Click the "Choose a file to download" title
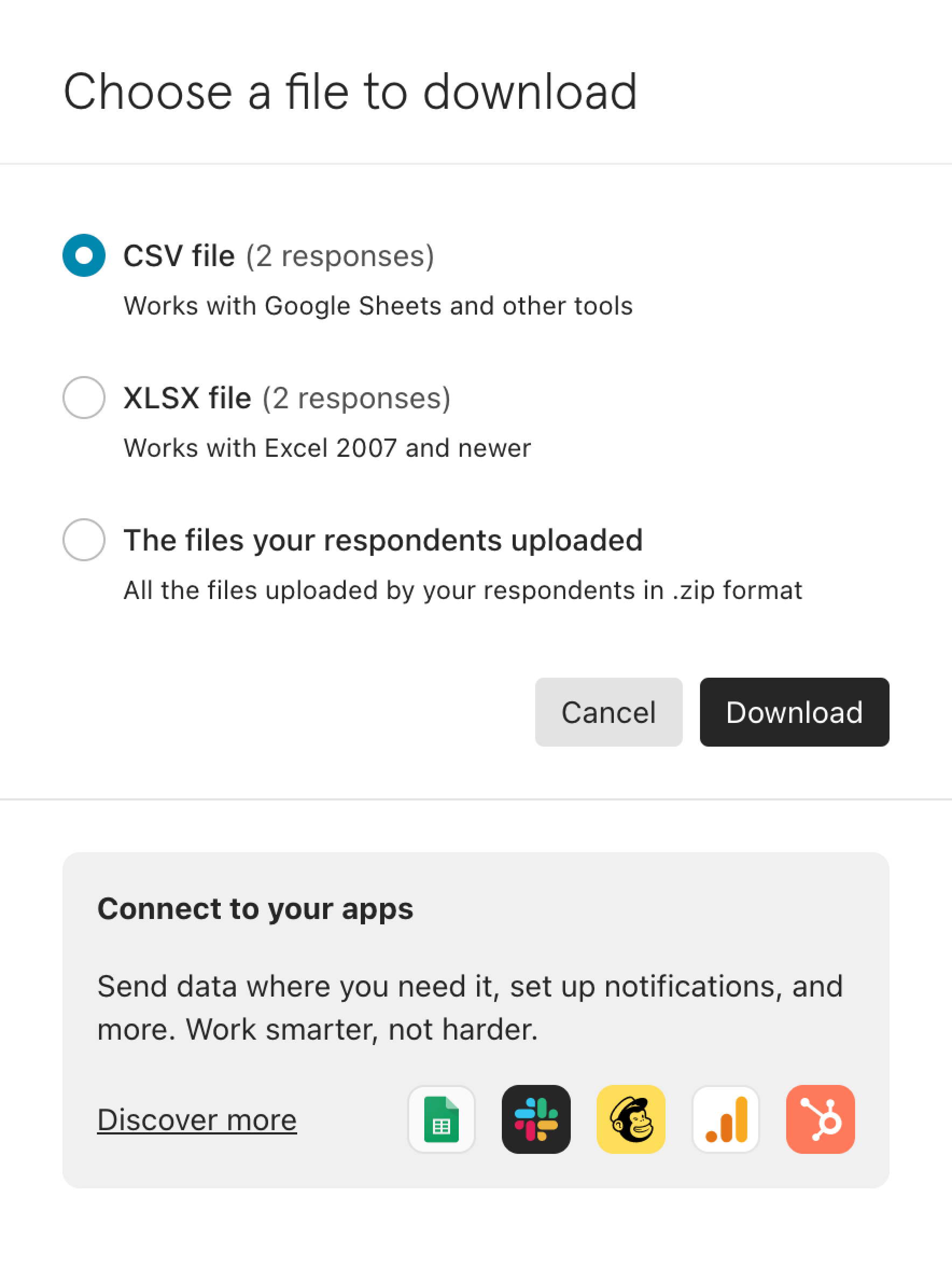 point(350,92)
